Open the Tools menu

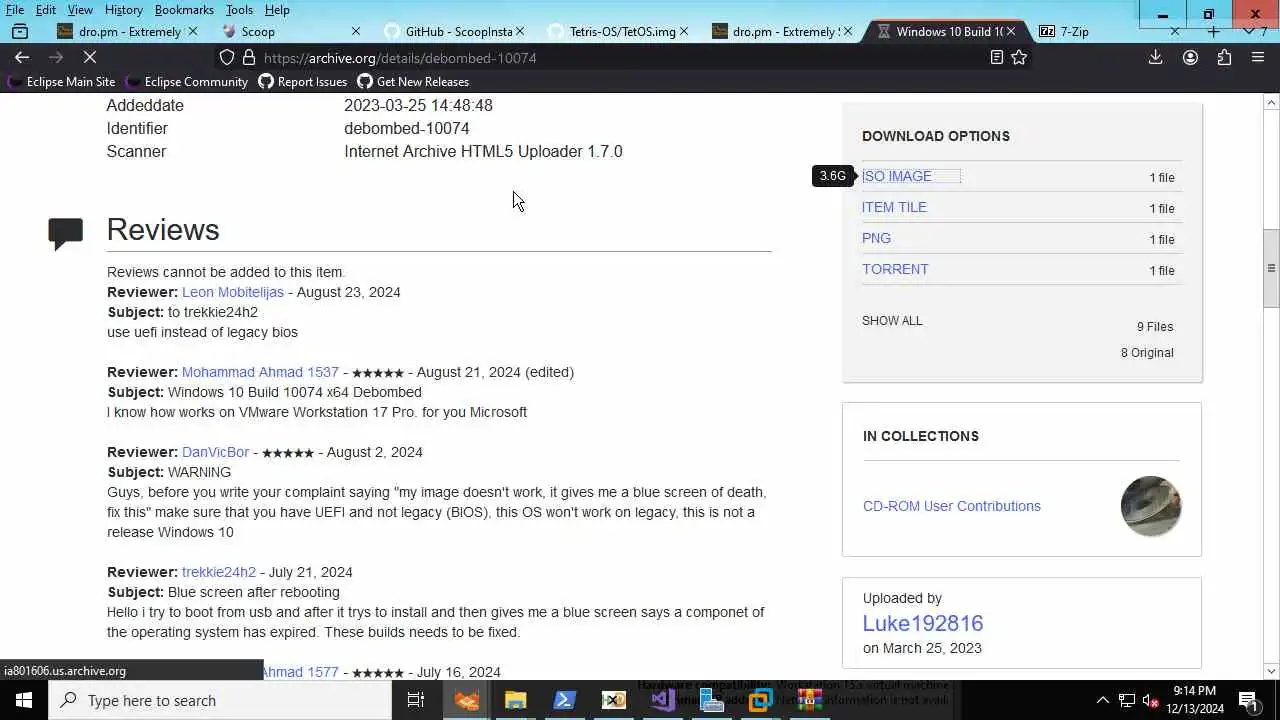pos(239,9)
